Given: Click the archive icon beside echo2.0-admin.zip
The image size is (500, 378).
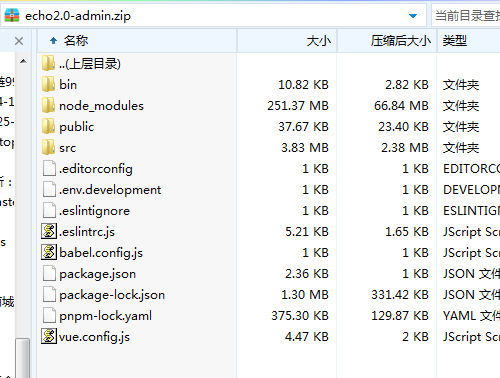Looking at the screenshot, I should click(12, 15).
